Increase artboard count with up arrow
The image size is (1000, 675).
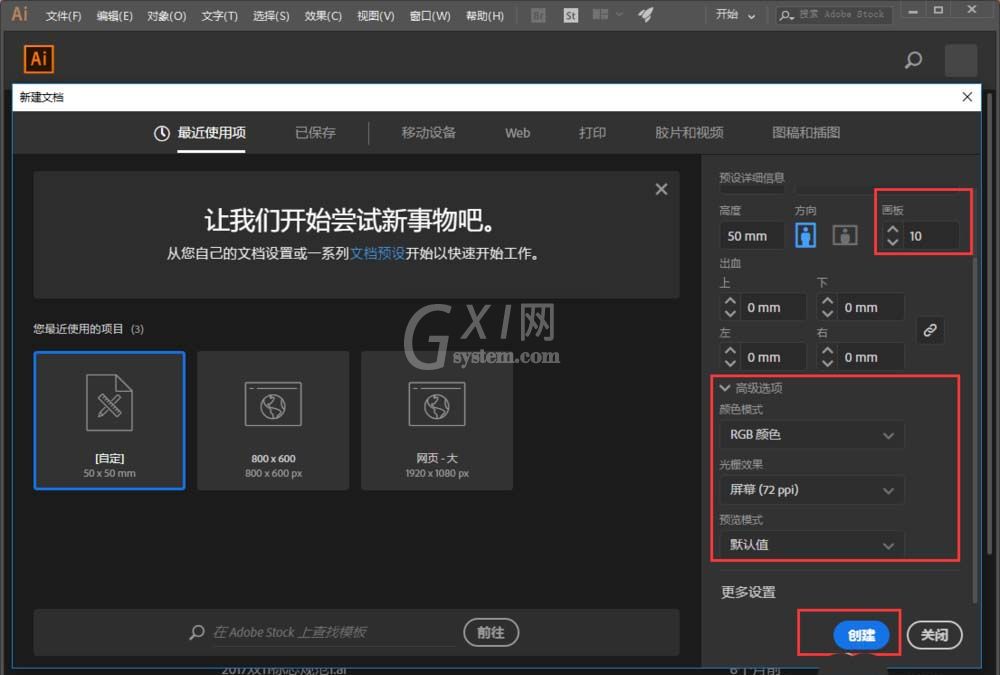[892, 230]
